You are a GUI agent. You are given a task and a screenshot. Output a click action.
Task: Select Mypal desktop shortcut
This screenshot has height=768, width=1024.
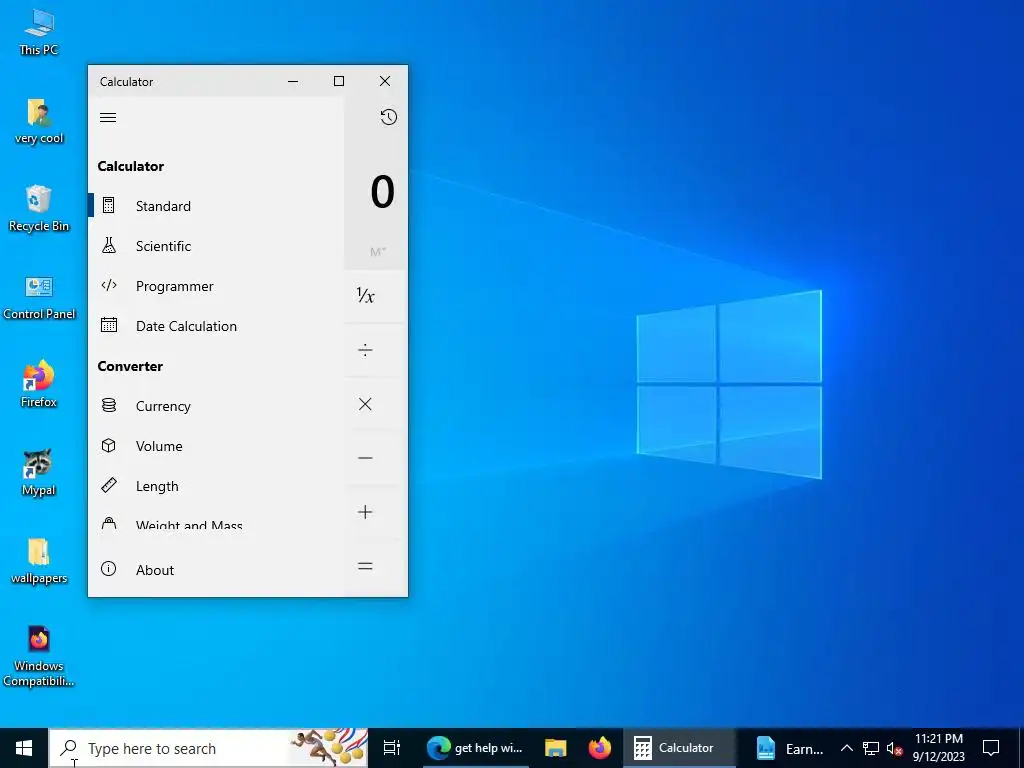pyautogui.click(x=39, y=472)
